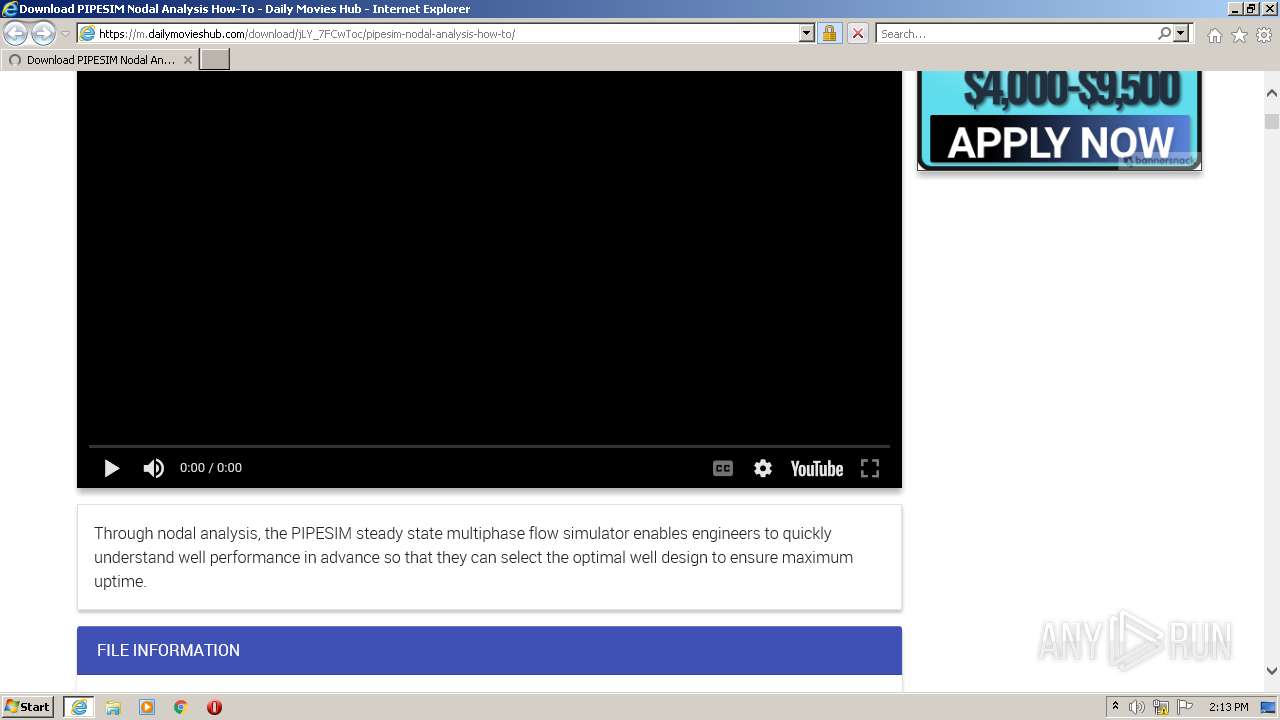Open the video settings gear
1280x720 pixels.
tap(763, 468)
